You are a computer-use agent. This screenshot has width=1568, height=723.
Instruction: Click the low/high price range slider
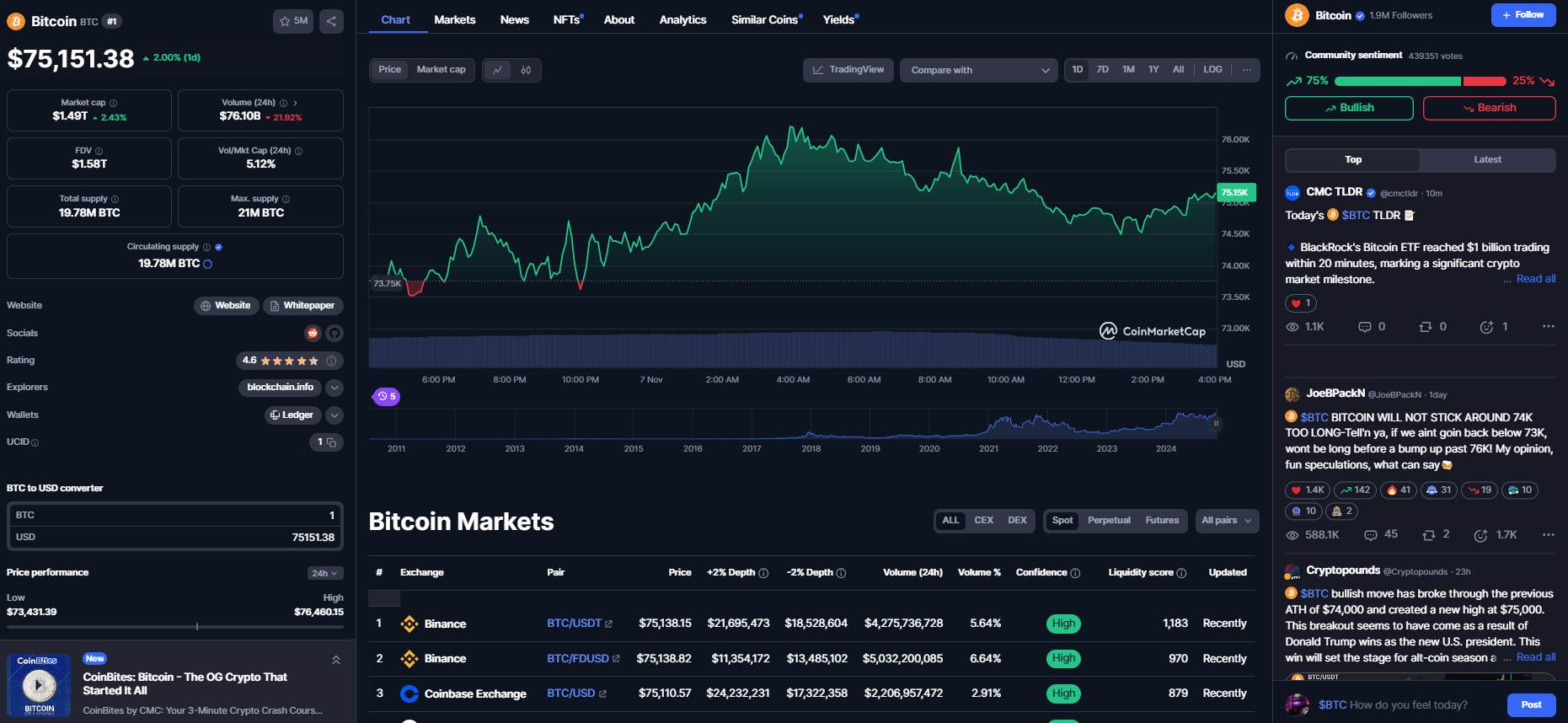[x=175, y=626]
